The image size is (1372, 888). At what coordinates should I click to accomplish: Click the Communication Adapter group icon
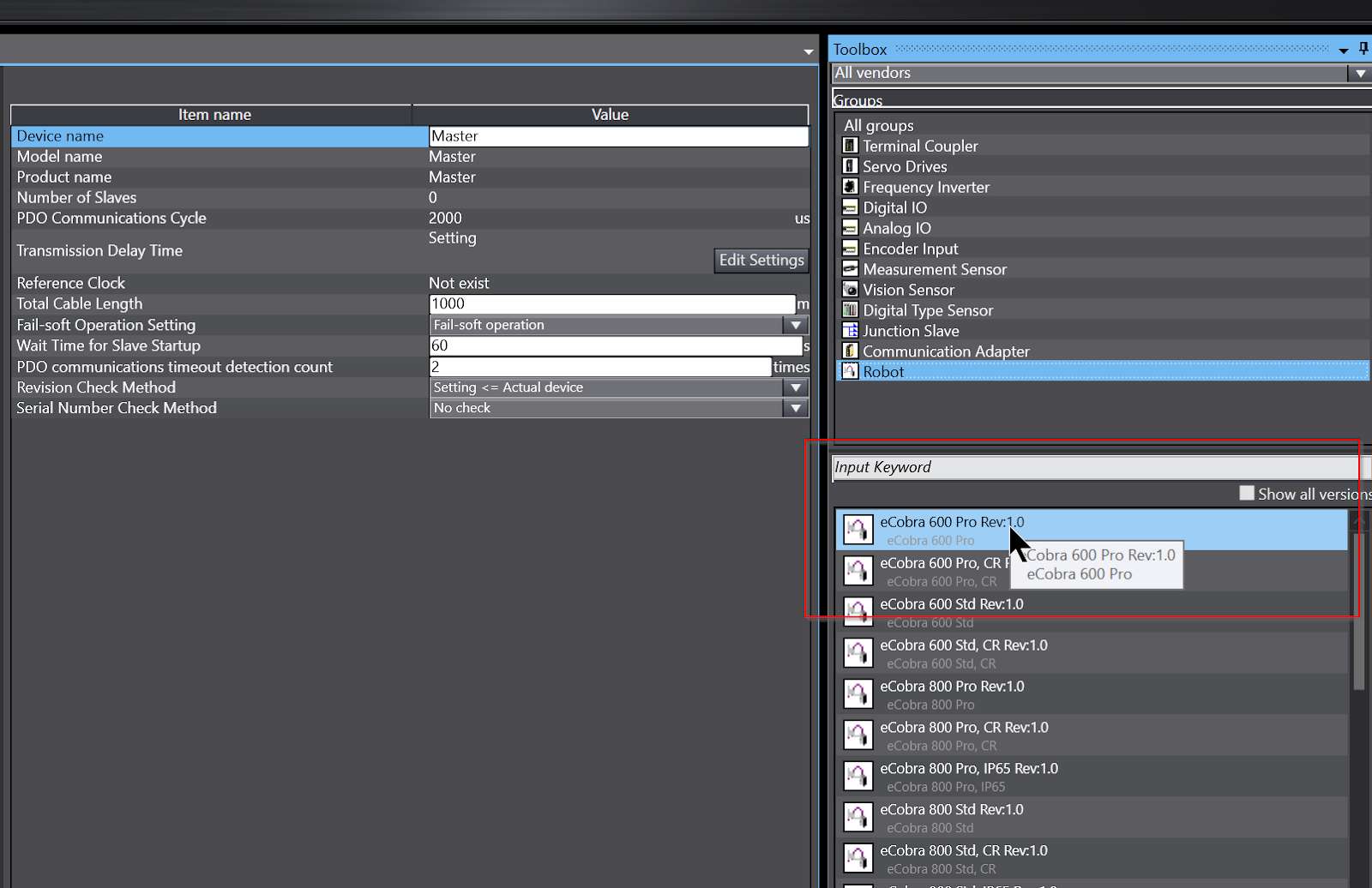coord(850,351)
